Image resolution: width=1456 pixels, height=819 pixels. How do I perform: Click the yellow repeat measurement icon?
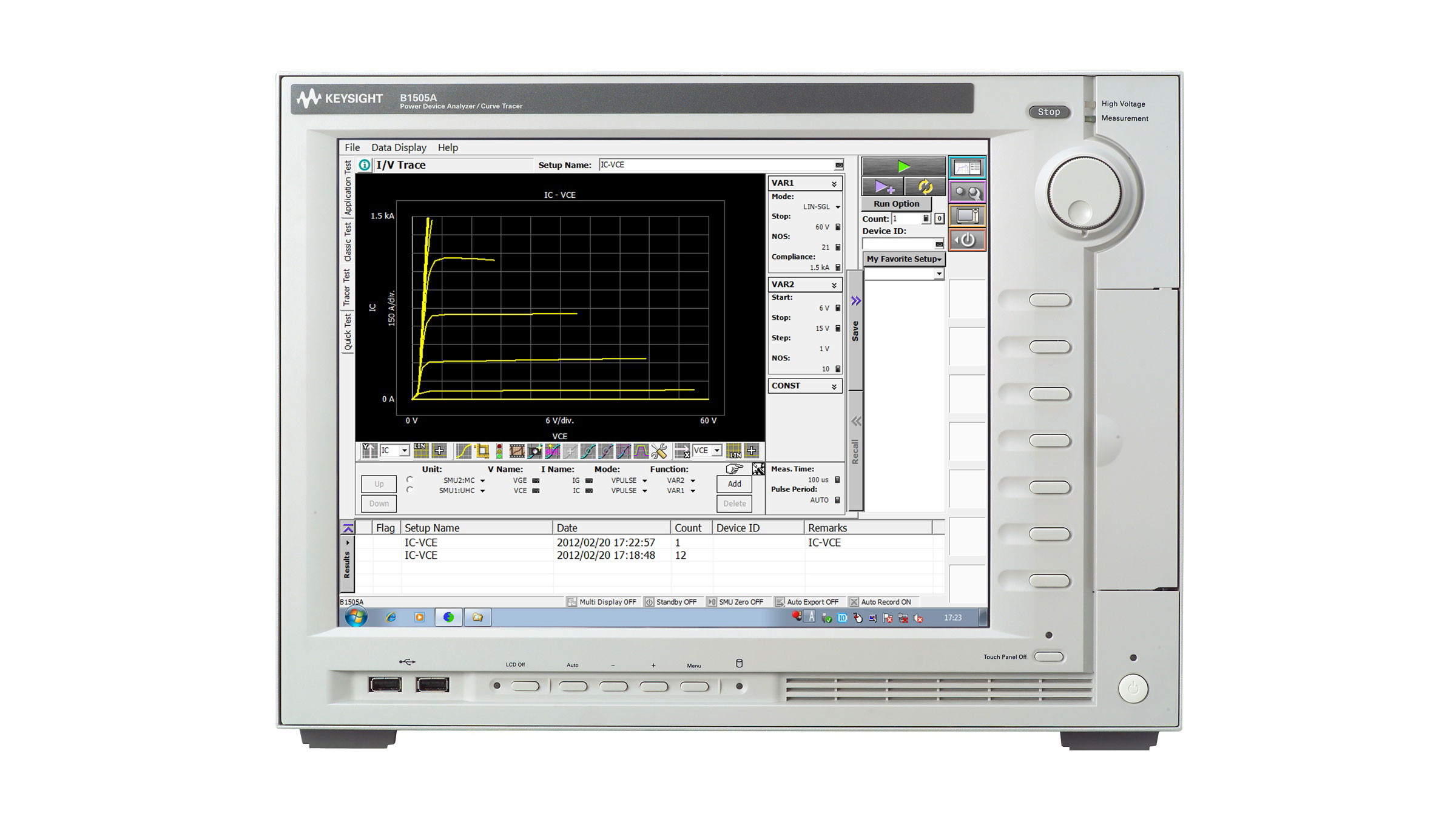coord(925,187)
